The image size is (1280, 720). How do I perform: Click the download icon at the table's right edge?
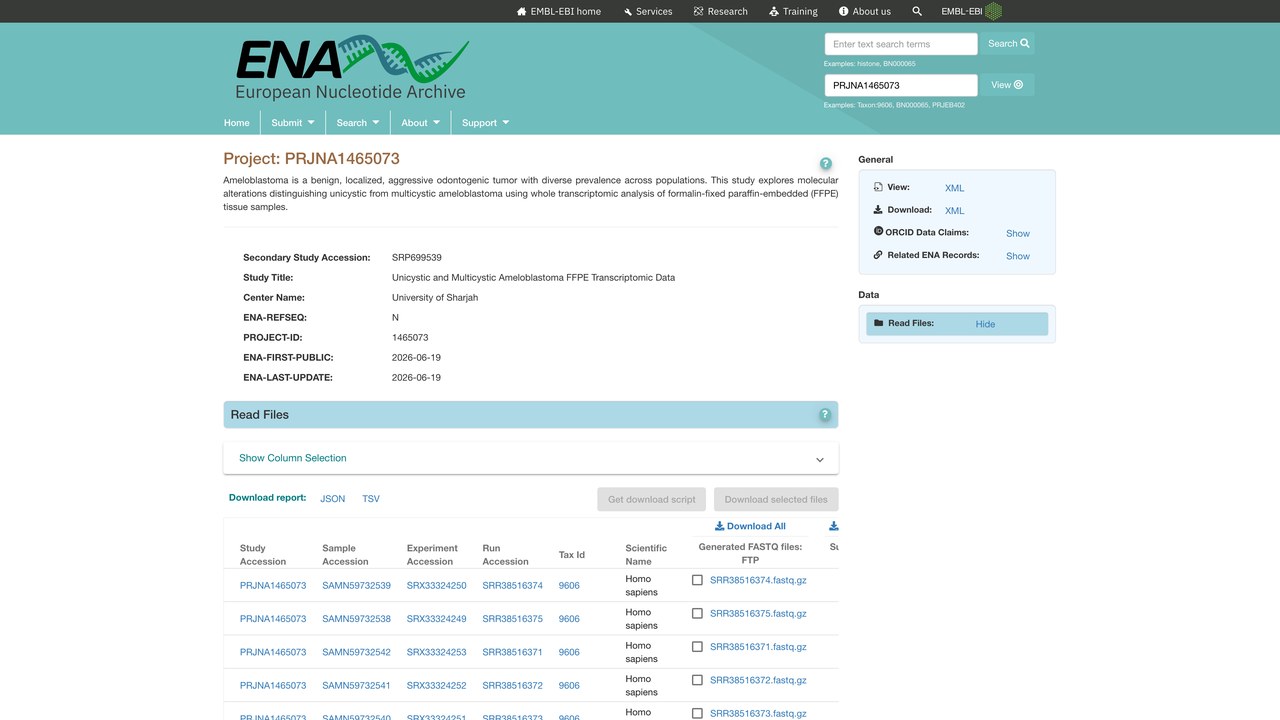[833, 526]
